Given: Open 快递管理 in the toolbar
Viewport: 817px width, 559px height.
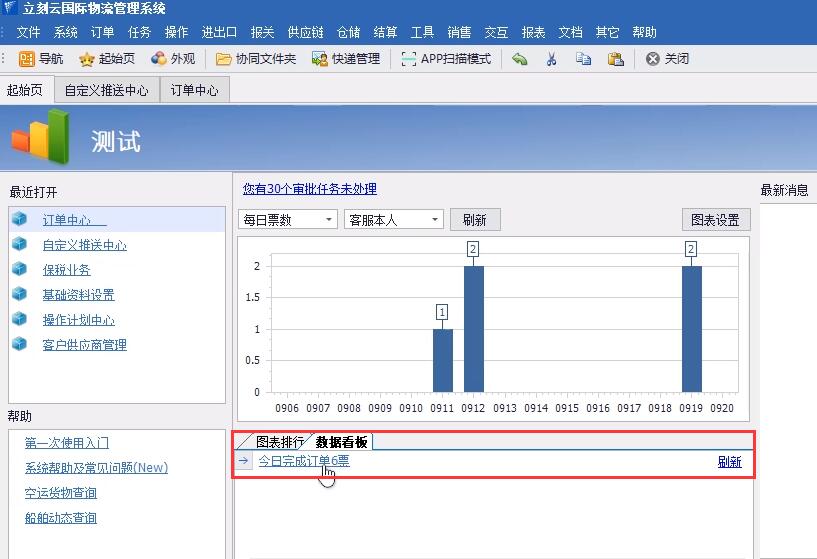Looking at the screenshot, I should pos(346,59).
